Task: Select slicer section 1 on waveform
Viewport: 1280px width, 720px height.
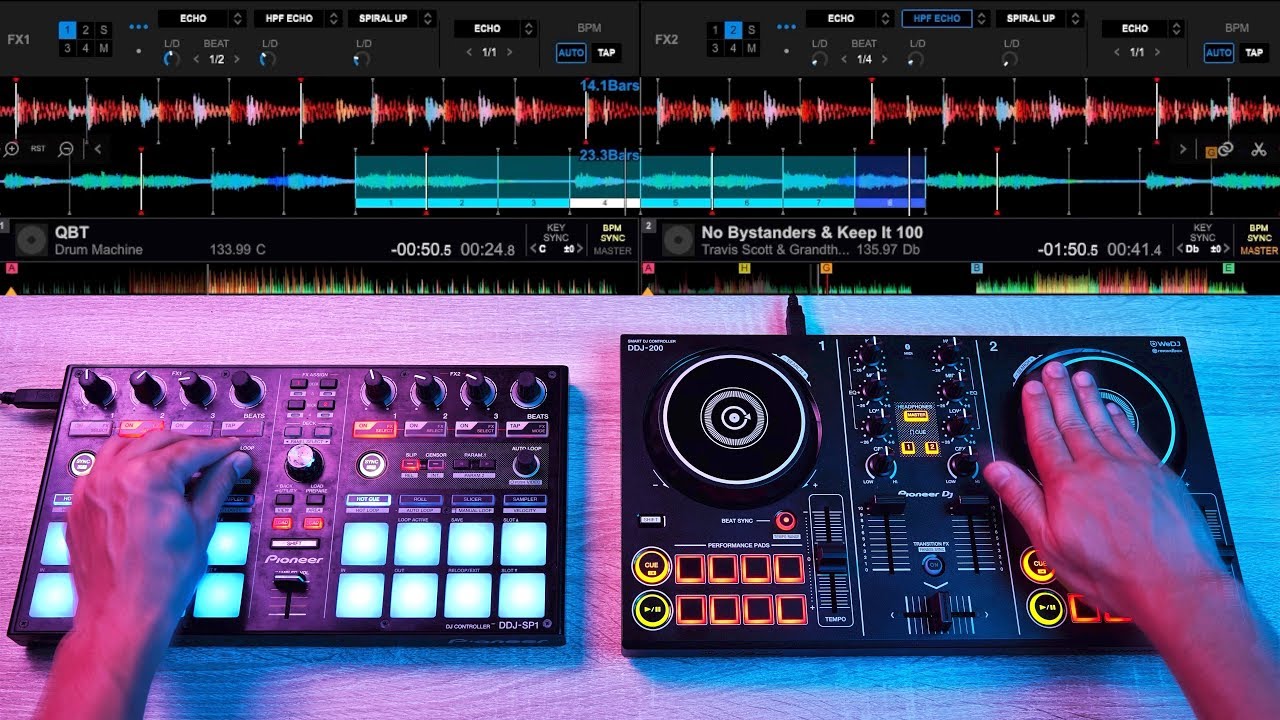Action: 390,203
